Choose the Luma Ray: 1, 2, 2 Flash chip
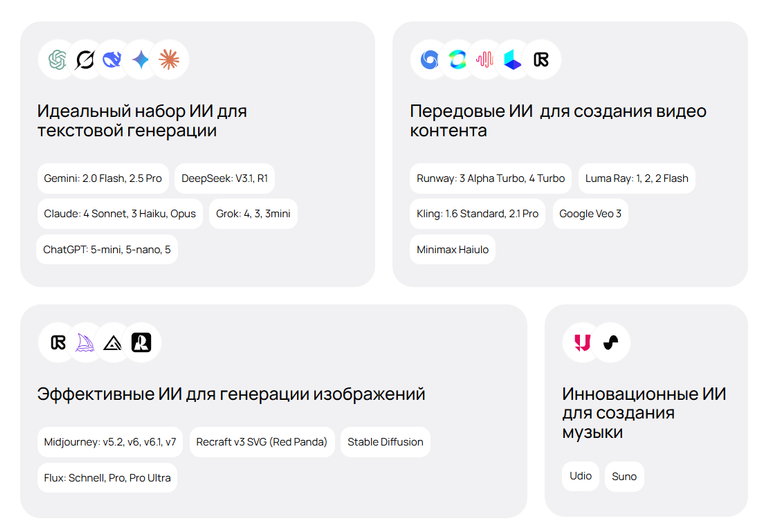Viewport: 769px width, 532px height. point(637,178)
